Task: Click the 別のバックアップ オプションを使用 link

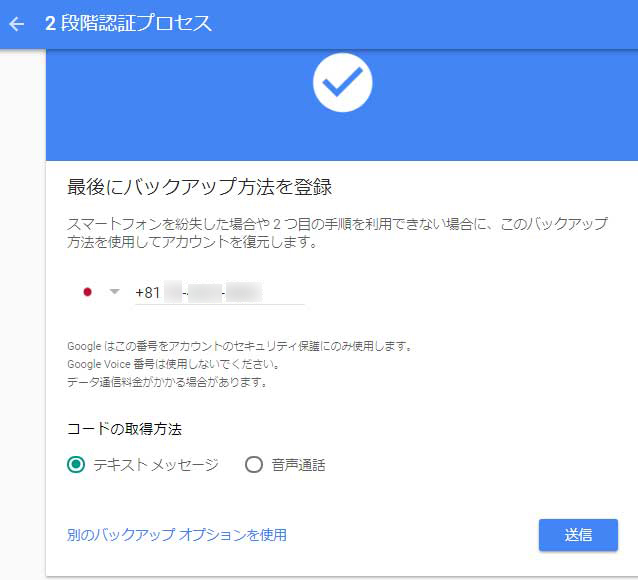Action: tap(177, 535)
